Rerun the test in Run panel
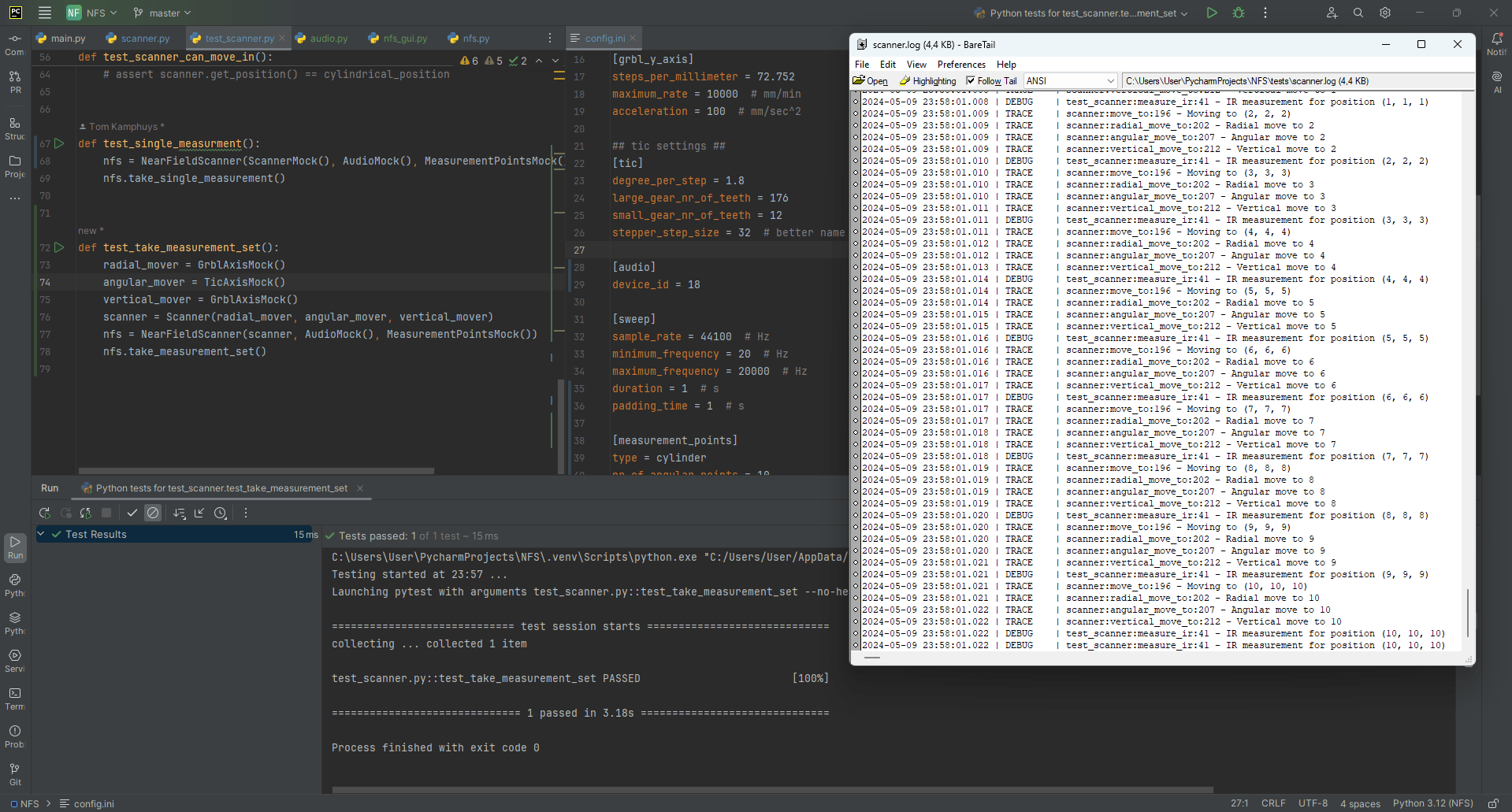The height and width of the screenshot is (812, 1512). [x=45, y=513]
